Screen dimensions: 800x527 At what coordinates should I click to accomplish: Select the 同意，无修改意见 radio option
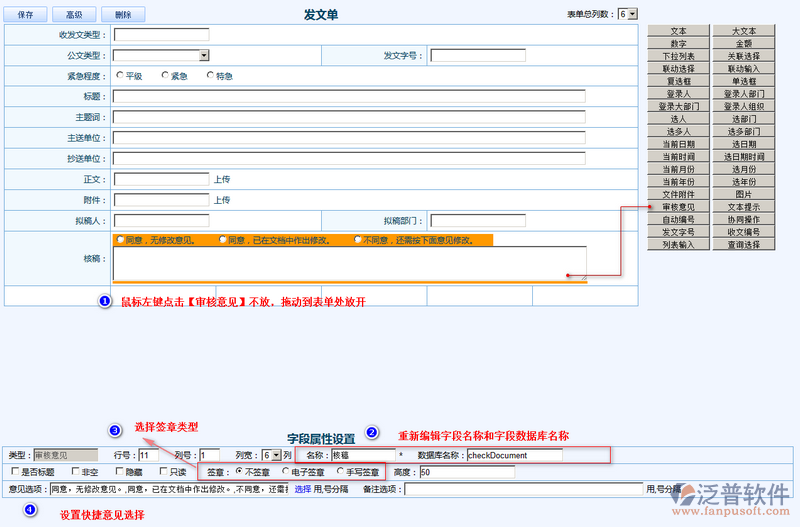point(120,239)
